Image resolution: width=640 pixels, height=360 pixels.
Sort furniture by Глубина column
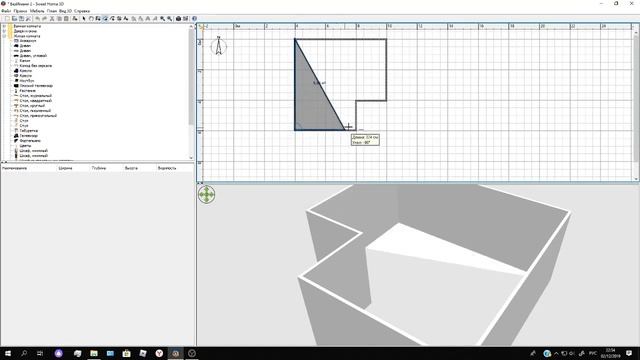[99, 168]
